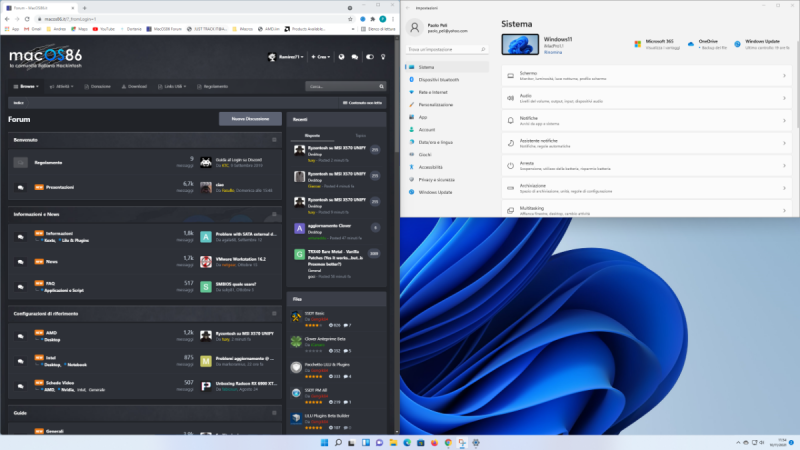Open Accessibilità settings category
This screenshot has width=800, height=450.
coord(446,167)
